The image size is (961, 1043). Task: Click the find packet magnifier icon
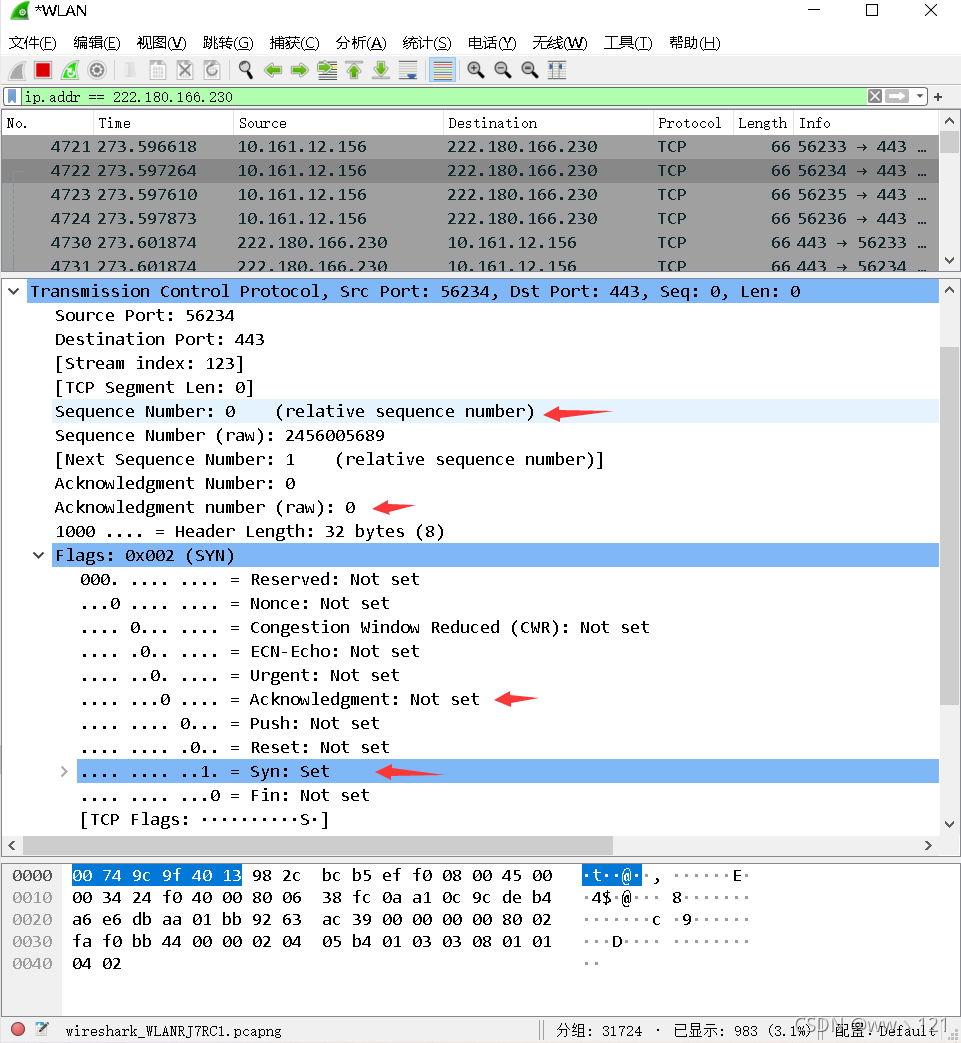[245, 70]
